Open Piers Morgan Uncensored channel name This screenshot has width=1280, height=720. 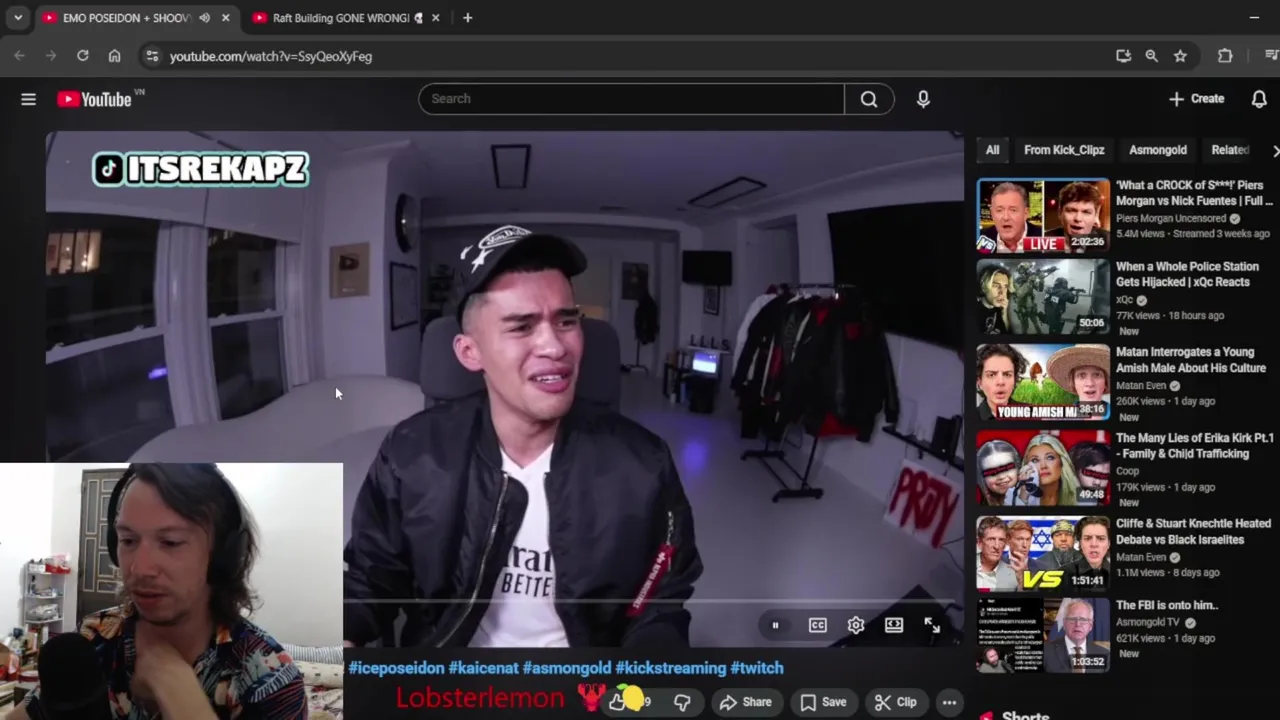click(x=1171, y=218)
